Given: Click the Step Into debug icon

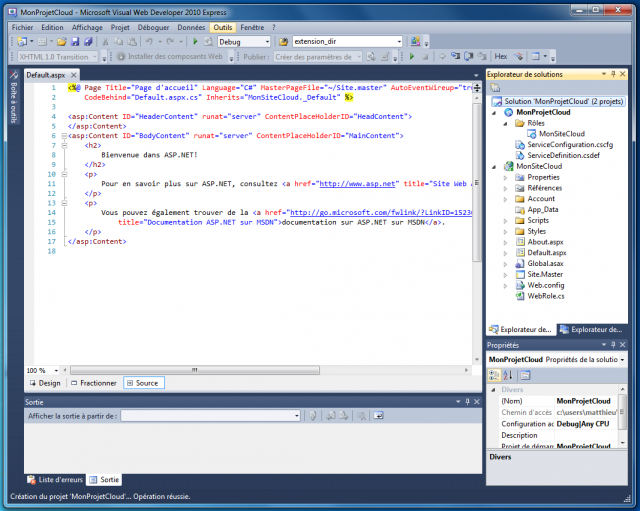Looking at the screenshot, I should (x=456, y=56).
